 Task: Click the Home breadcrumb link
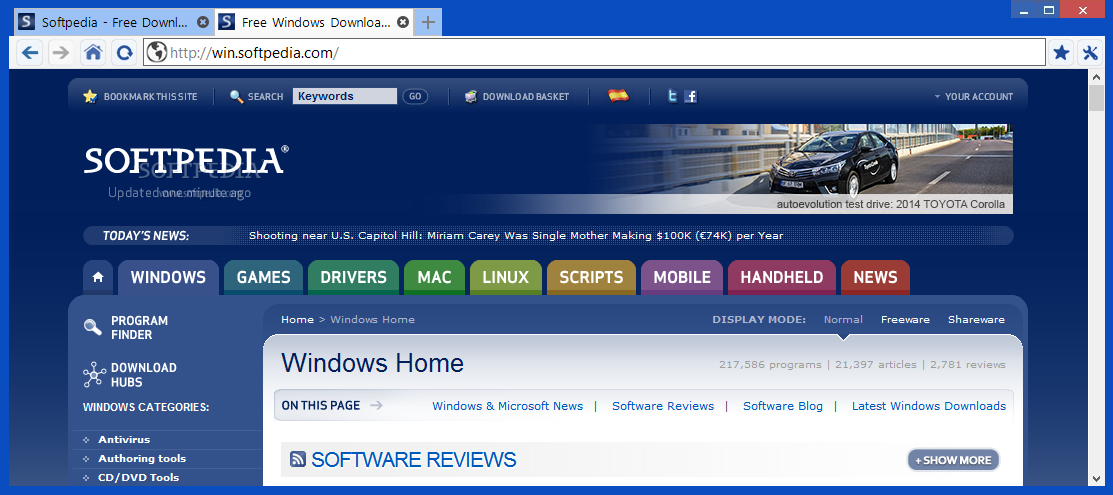297,320
